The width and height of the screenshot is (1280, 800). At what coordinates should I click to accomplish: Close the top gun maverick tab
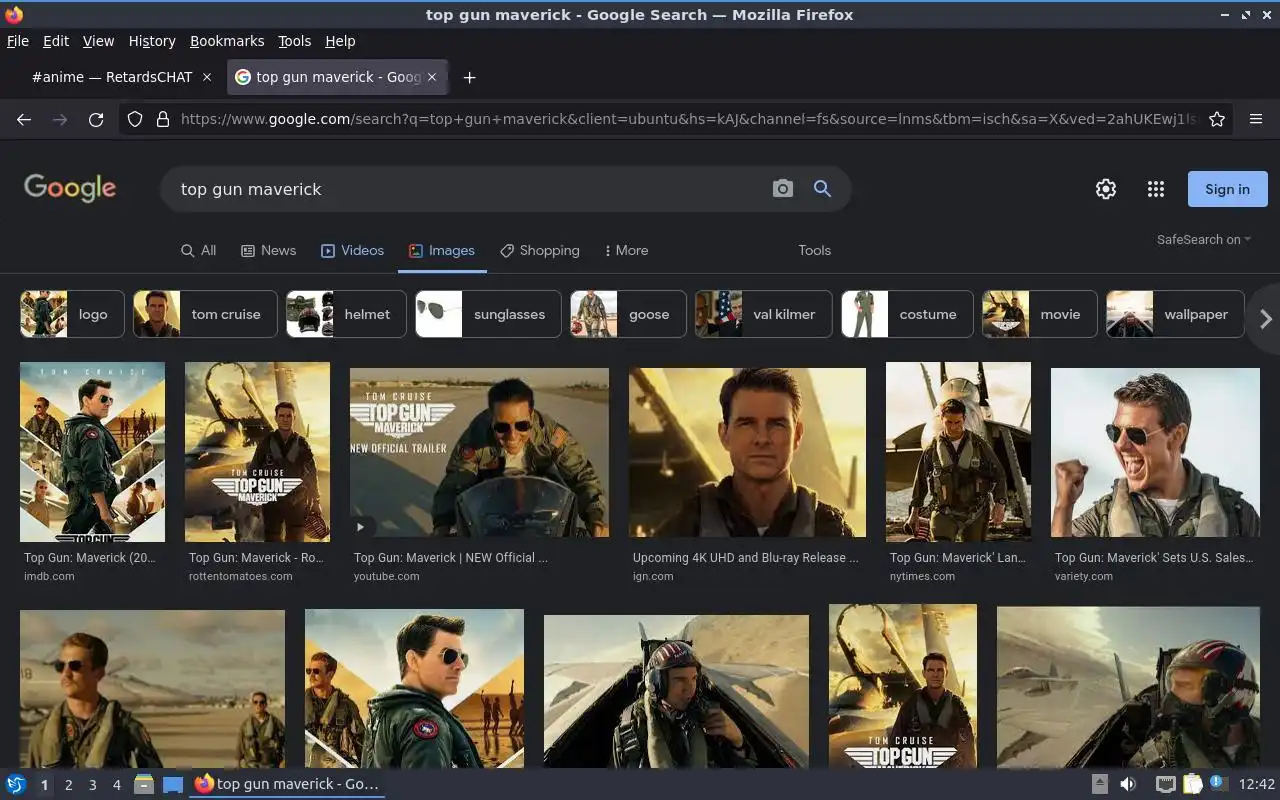point(432,77)
